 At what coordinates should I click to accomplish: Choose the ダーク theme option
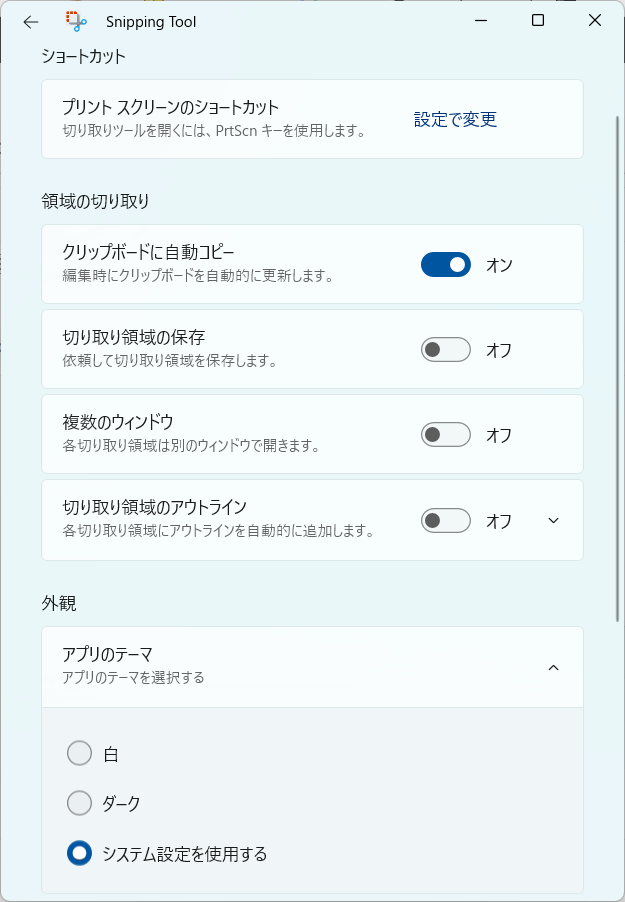79,803
